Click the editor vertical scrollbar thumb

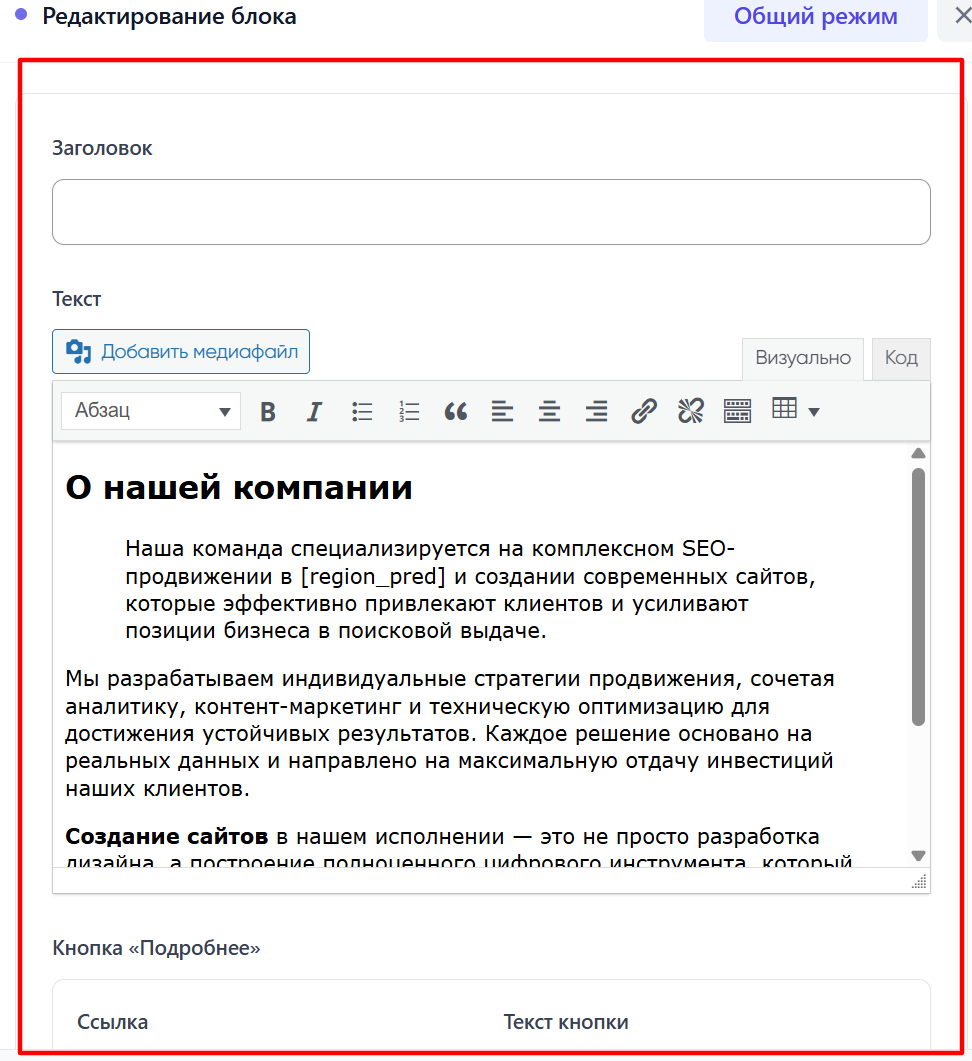pos(918,596)
